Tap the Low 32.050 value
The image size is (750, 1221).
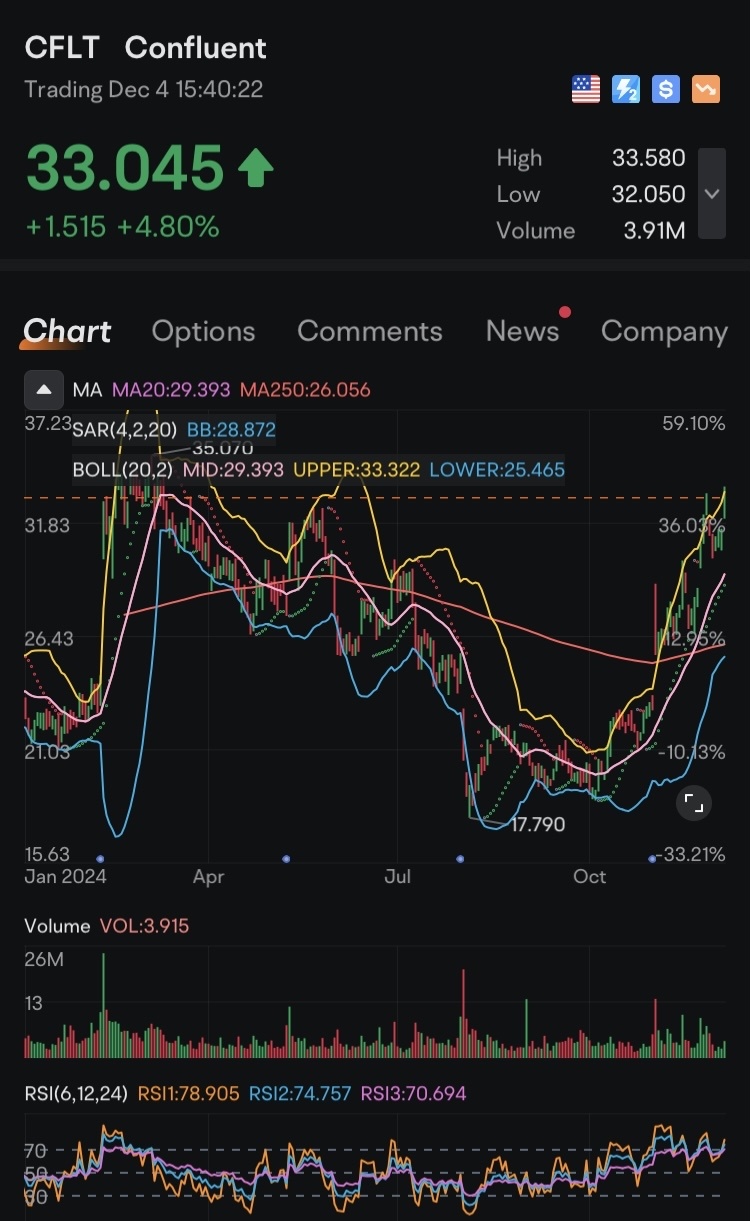649,194
